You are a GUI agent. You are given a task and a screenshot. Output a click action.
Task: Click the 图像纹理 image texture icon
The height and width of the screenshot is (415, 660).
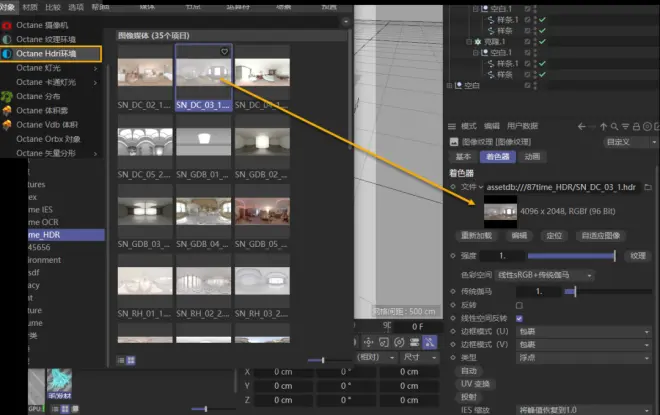pos(454,142)
